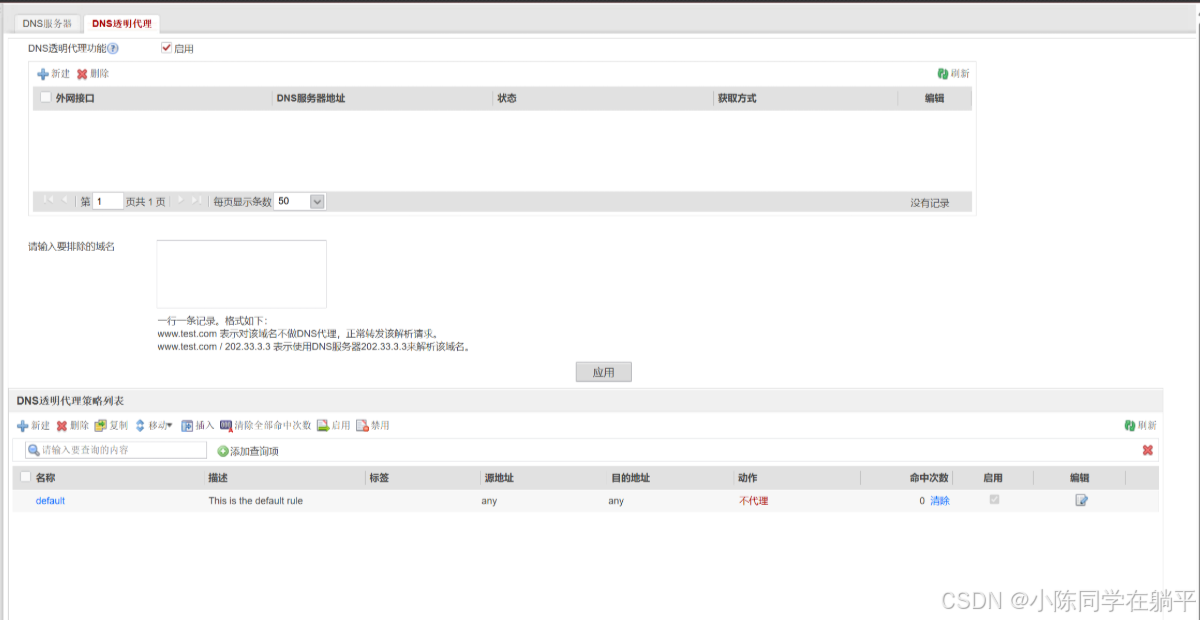Click the 源地址 column header

pyautogui.click(x=499, y=478)
